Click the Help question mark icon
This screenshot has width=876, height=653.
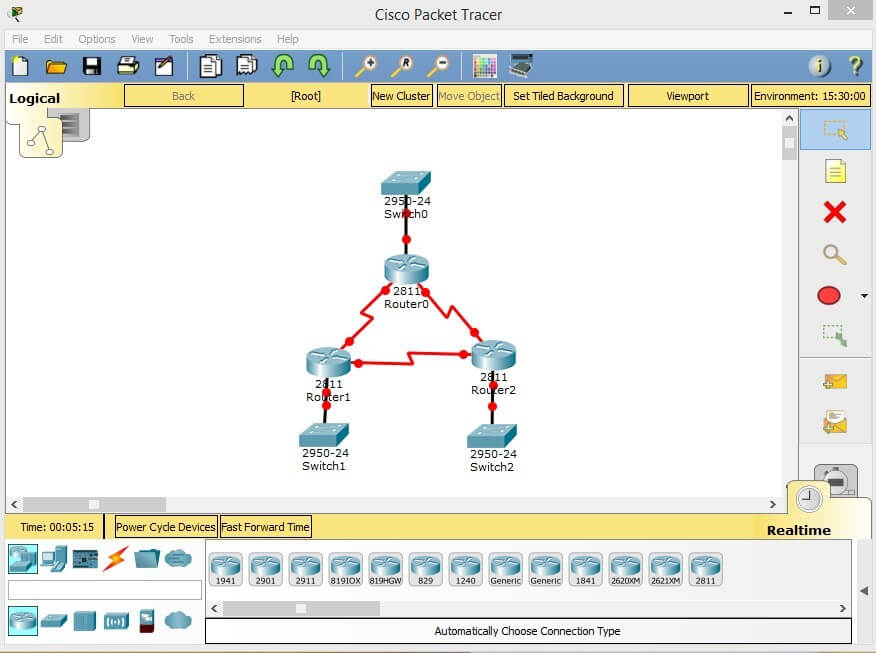855,66
